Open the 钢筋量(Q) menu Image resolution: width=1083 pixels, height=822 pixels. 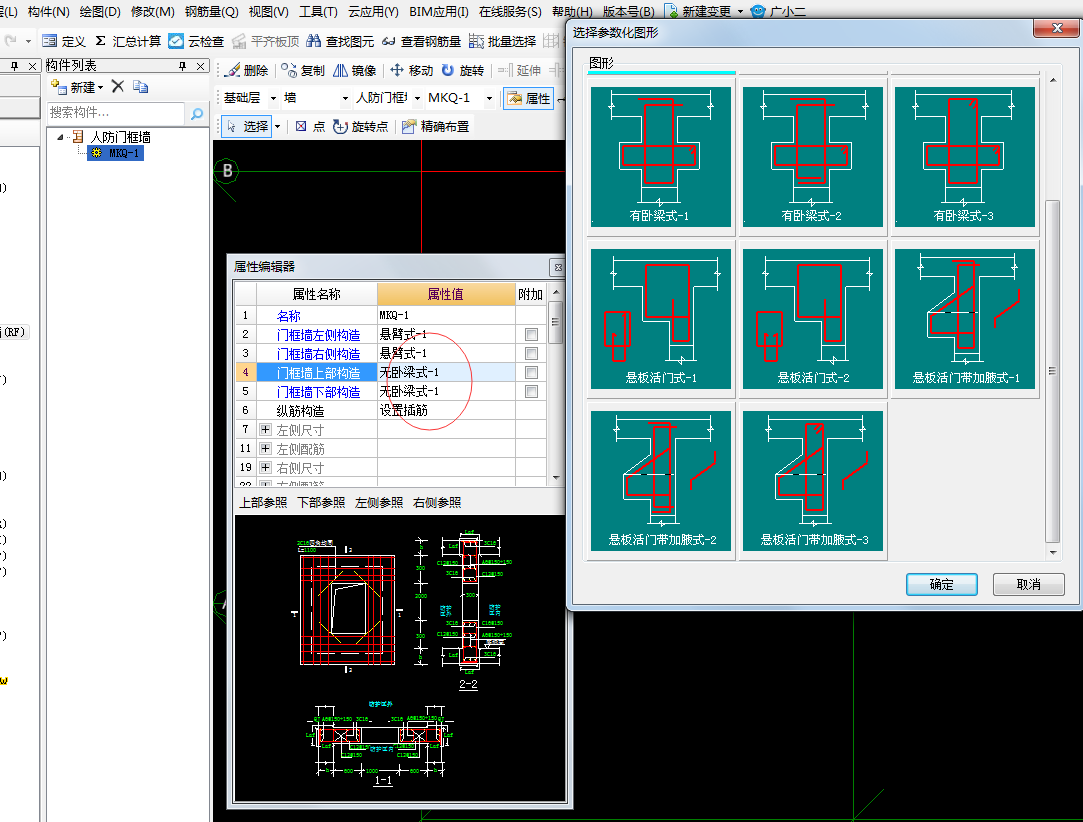click(x=211, y=12)
